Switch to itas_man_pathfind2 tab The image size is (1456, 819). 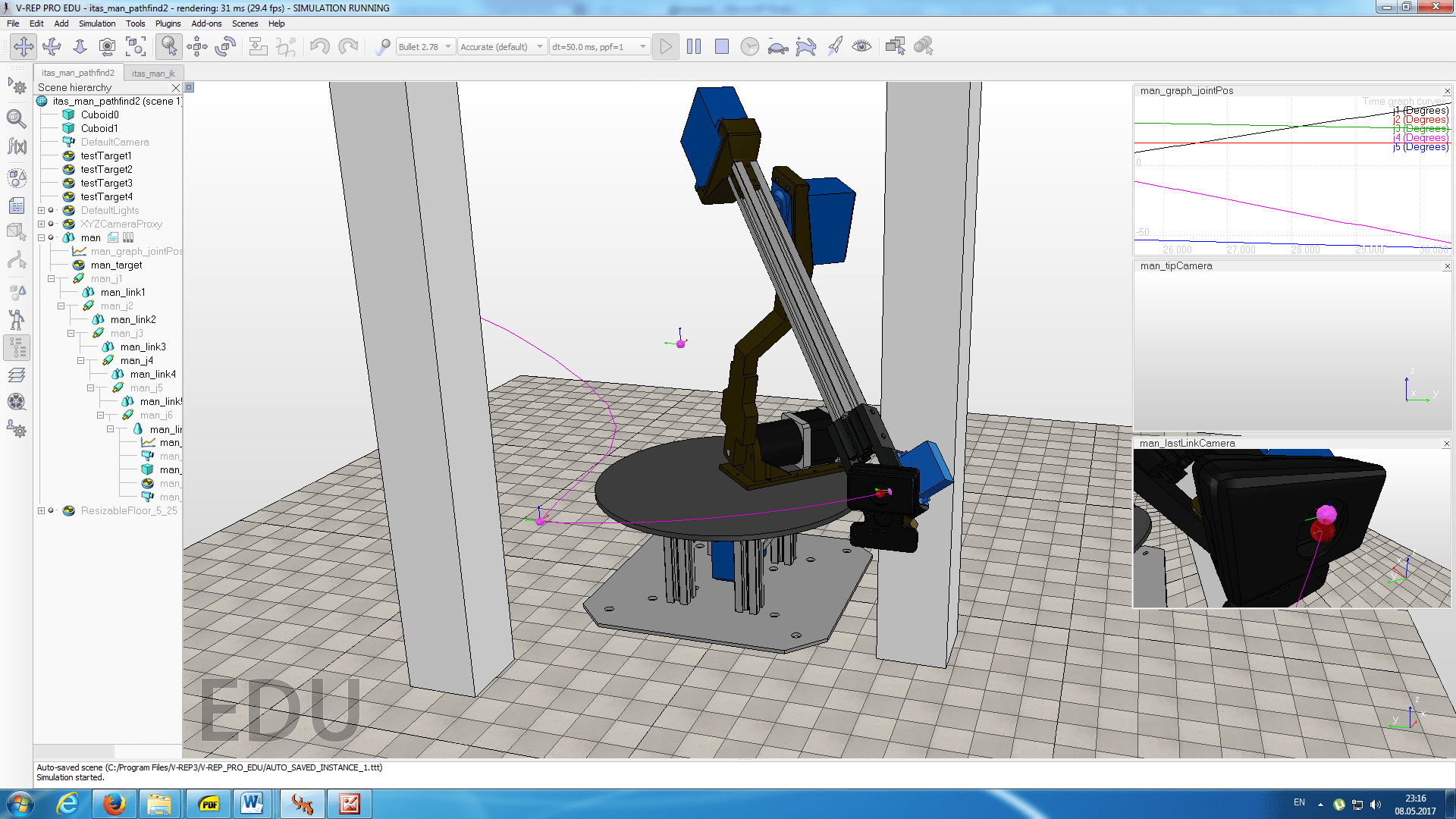[79, 73]
